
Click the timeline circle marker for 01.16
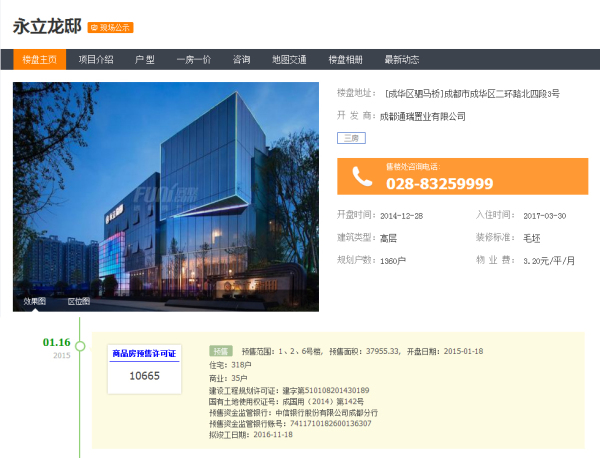[80, 346]
